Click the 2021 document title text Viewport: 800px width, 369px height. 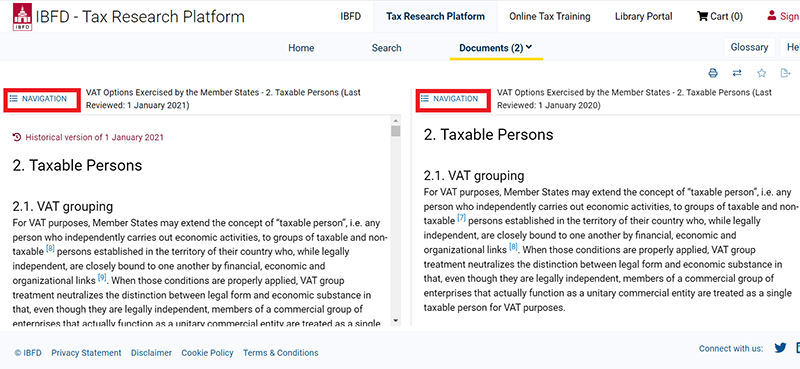223,99
